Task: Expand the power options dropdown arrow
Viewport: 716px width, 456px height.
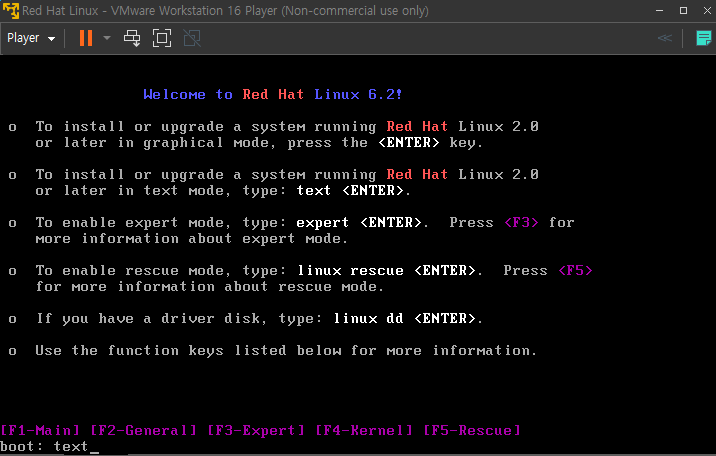Action: [x=107, y=38]
